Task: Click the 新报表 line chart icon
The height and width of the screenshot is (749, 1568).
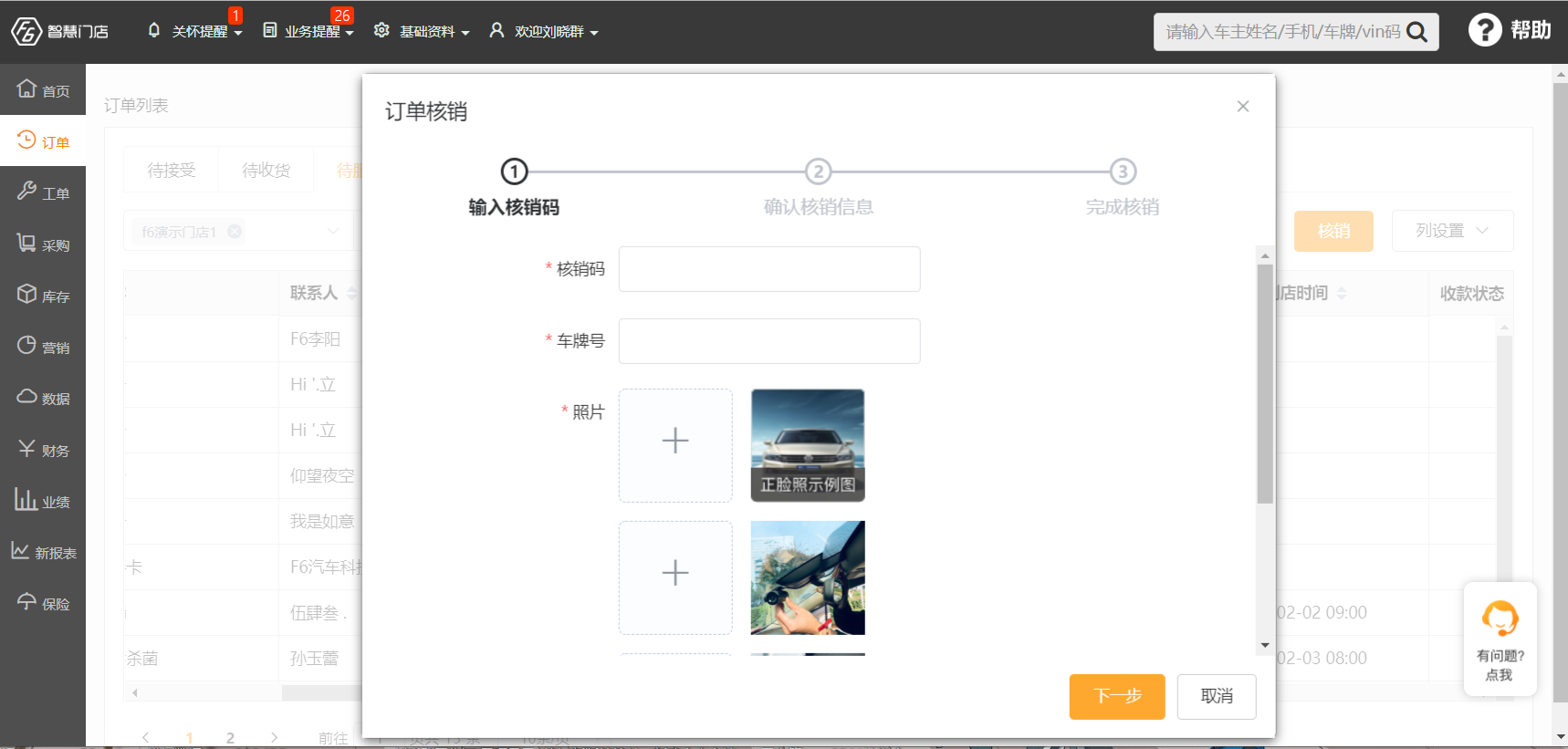Action: tap(20, 550)
